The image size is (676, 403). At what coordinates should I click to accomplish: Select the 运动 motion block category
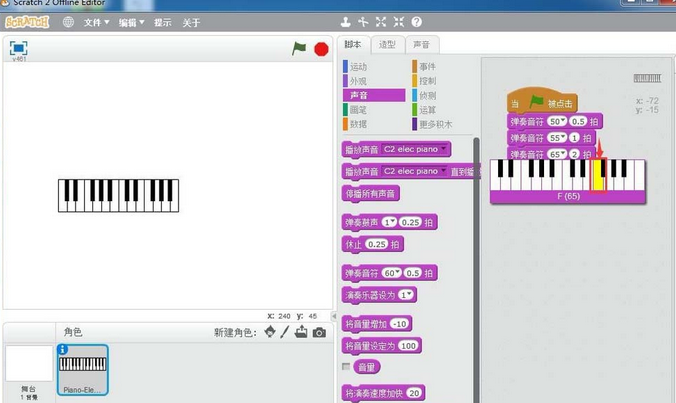[x=357, y=66]
